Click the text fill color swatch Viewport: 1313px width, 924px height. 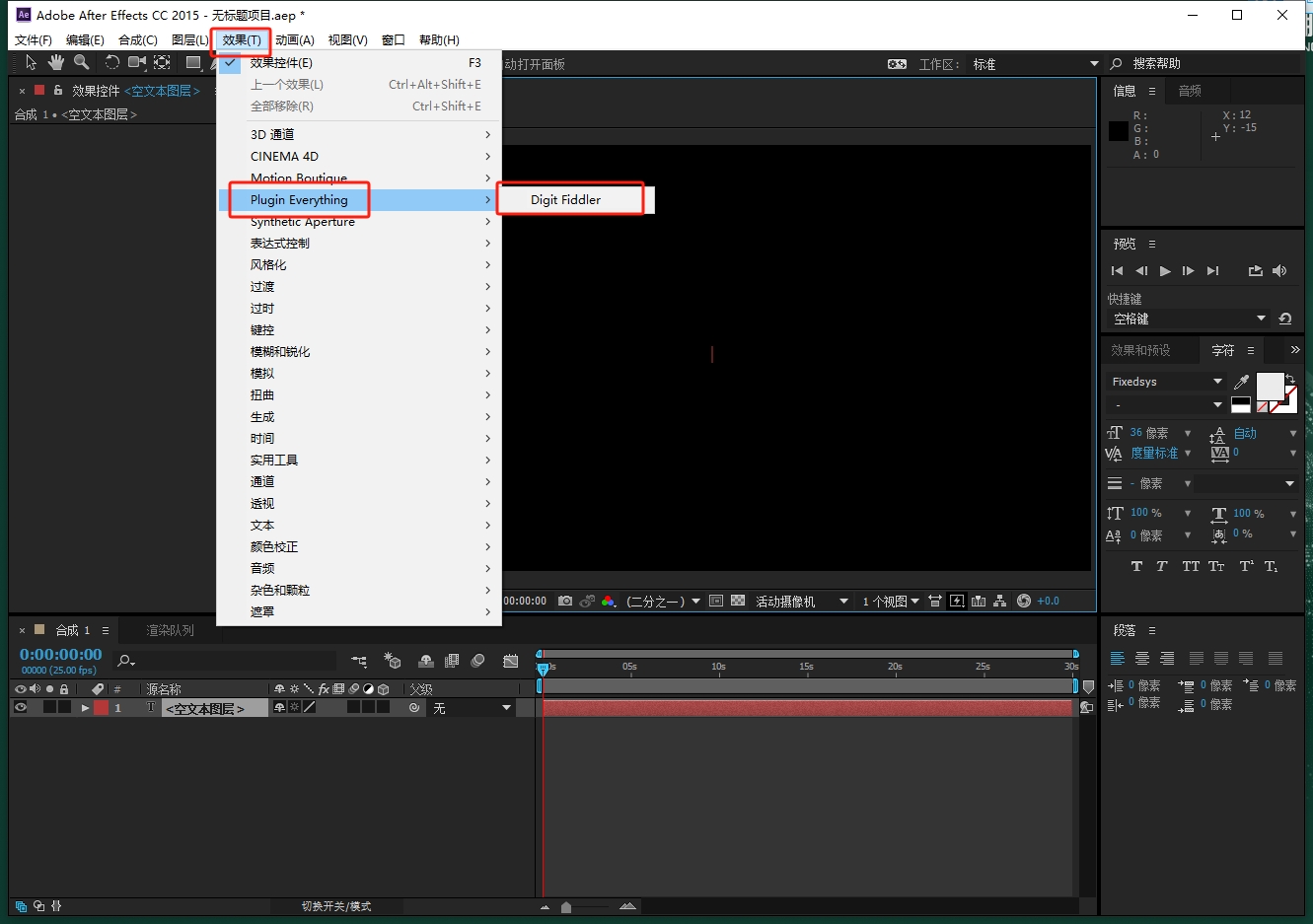coord(1269,386)
